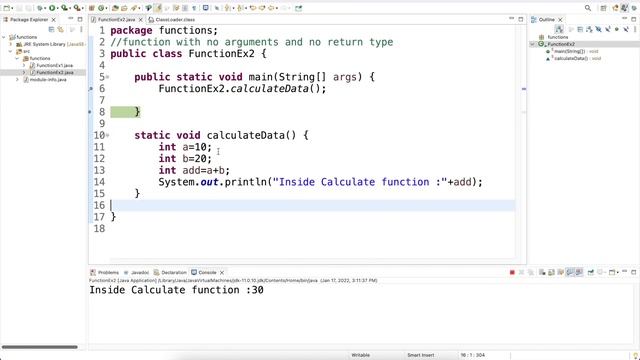Click the green Run button in toolbar
This screenshot has width=640, height=360.
pyautogui.click(x=52, y=8)
